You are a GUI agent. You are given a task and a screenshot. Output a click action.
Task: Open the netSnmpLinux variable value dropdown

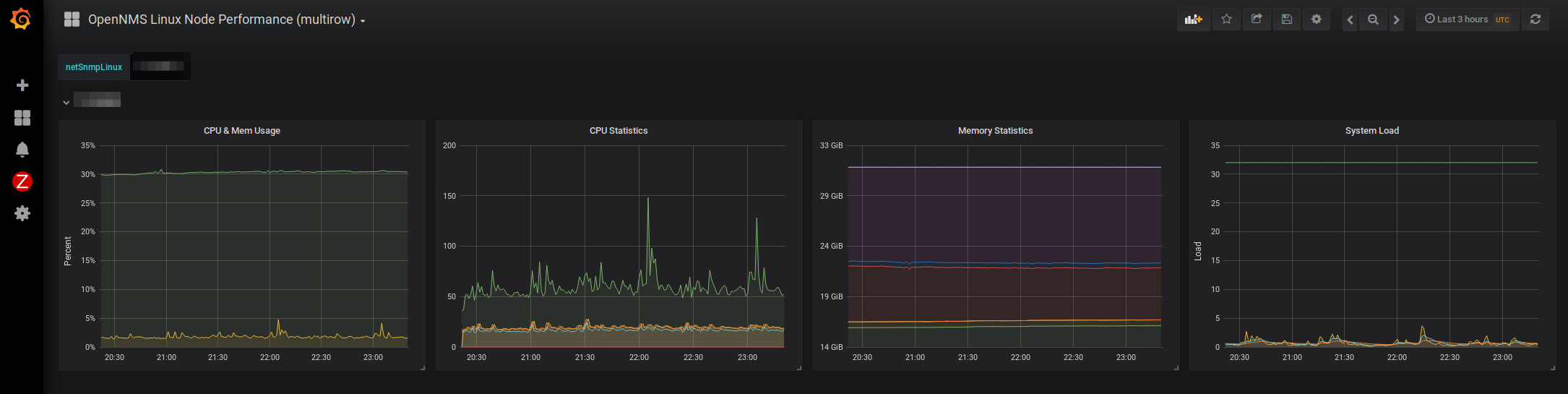click(160, 67)
